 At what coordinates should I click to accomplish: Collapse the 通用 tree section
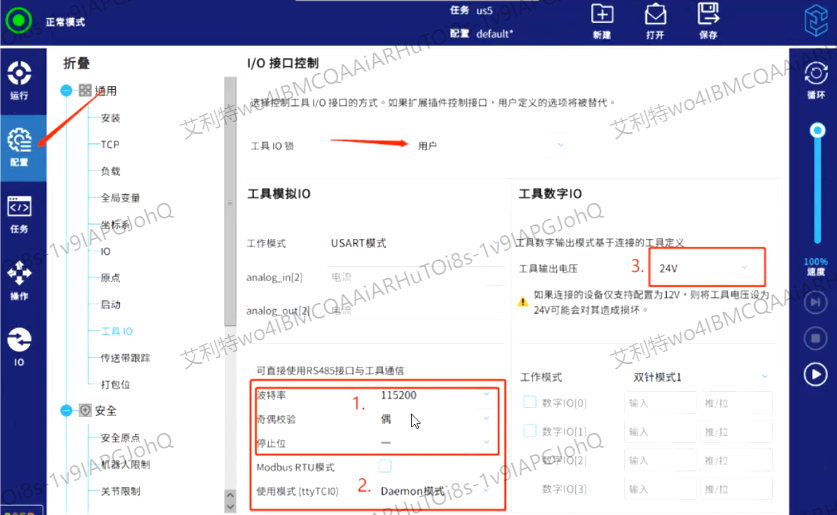pos(67,90)
